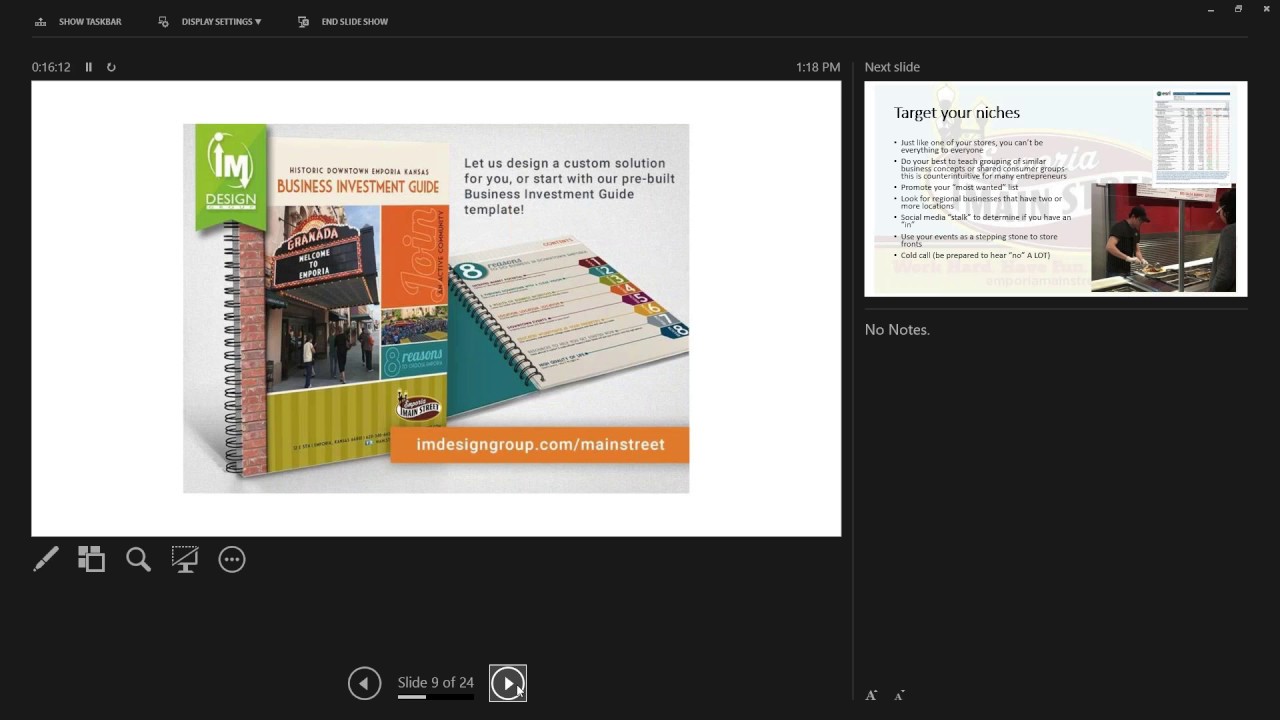This screenshot has width=1280, height=720.
Task: Minimize the presenter view window
Action: [x=1211, y=9]
